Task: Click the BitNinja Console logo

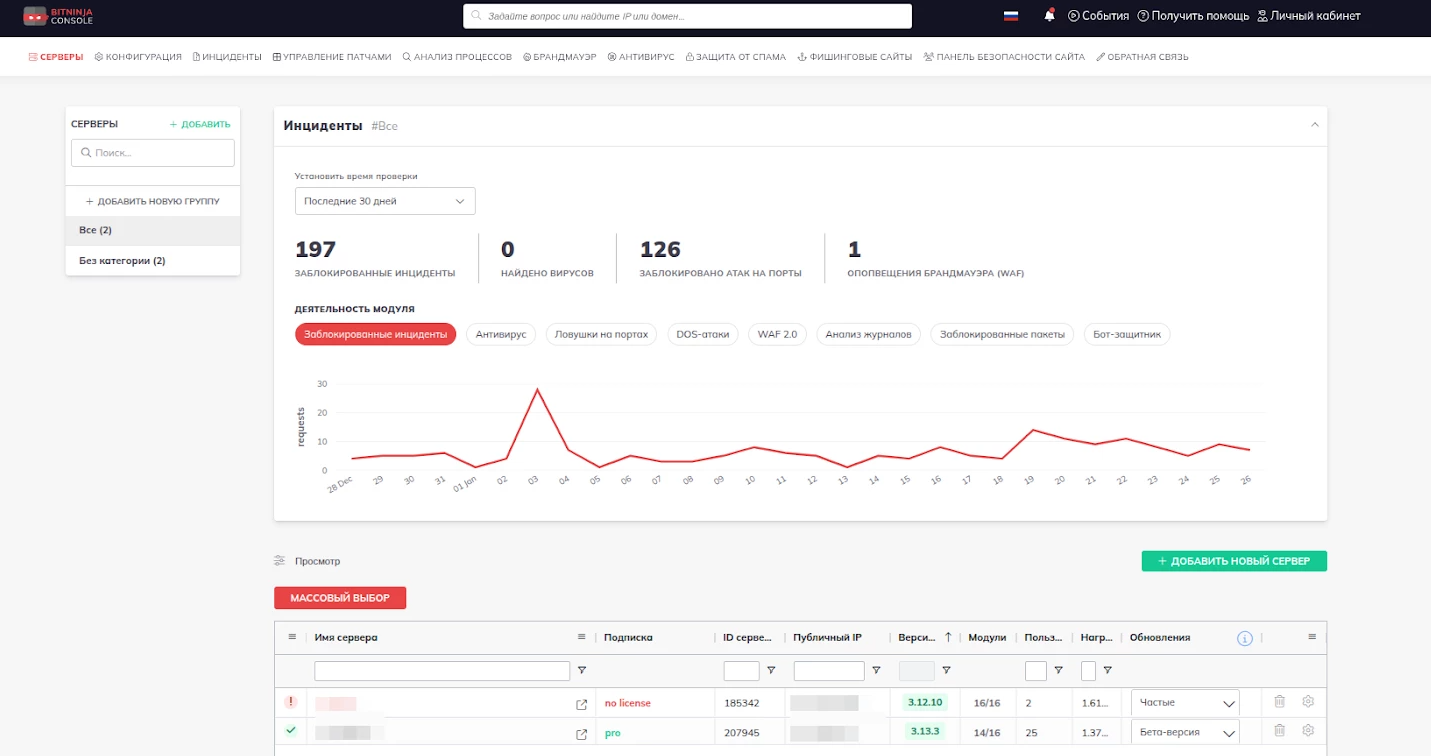Action: tap(58, 16)
